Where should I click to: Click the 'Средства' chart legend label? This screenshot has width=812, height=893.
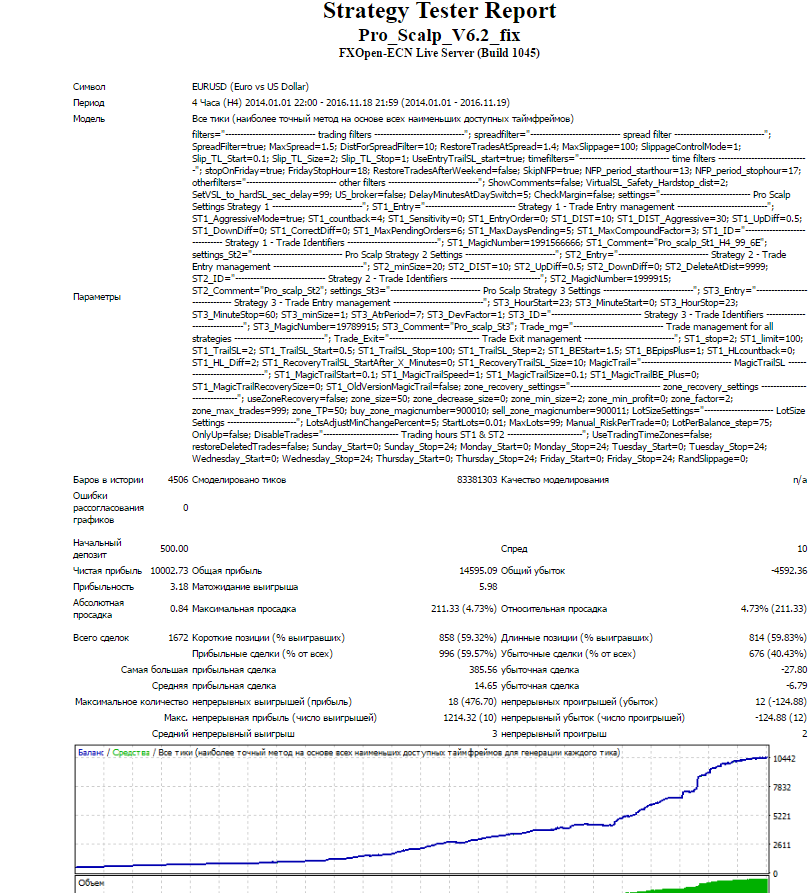(131, 753)
